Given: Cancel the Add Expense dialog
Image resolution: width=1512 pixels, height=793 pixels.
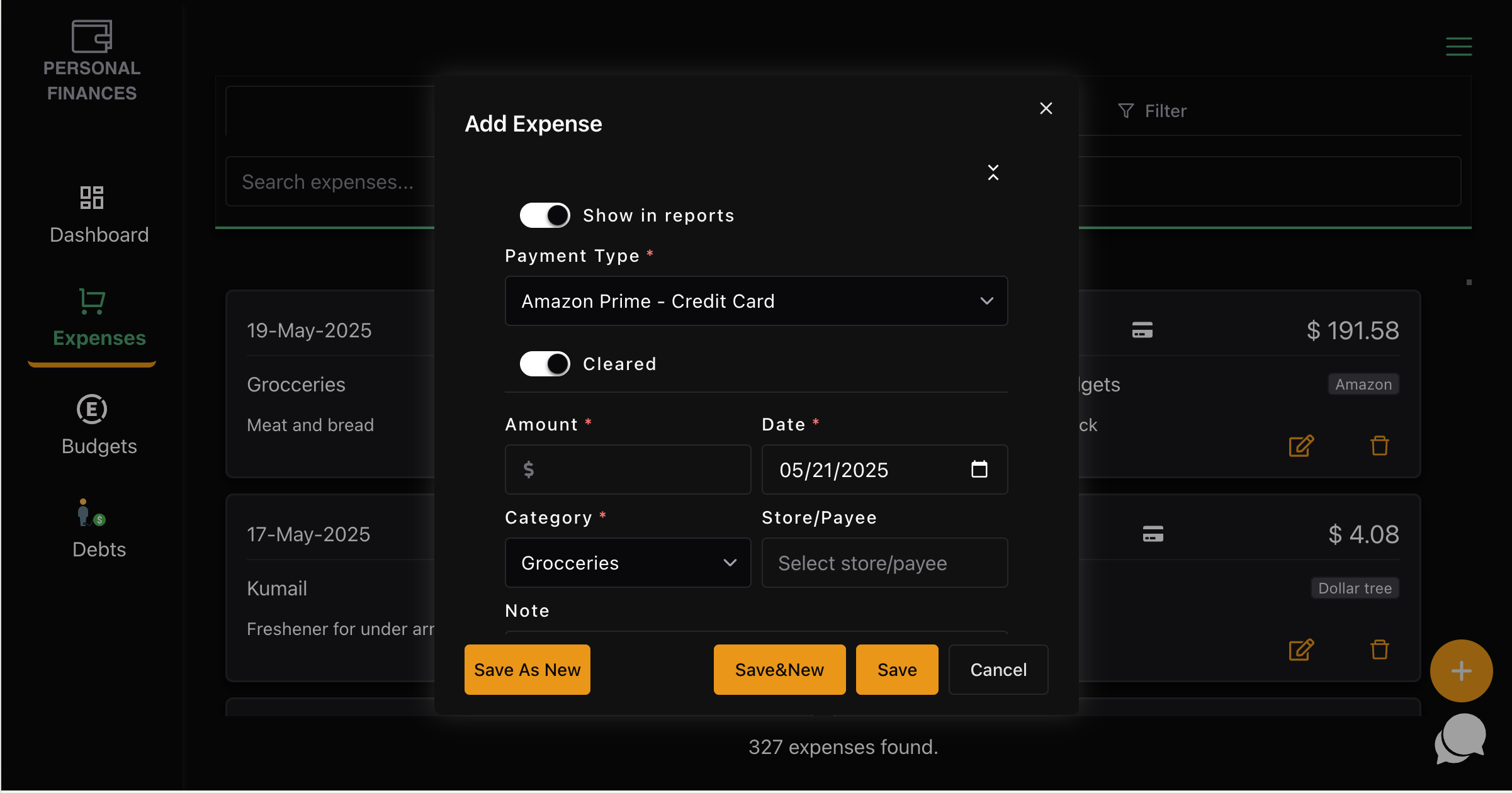Looking at the screenshot, I should click(x=998, y=669).
